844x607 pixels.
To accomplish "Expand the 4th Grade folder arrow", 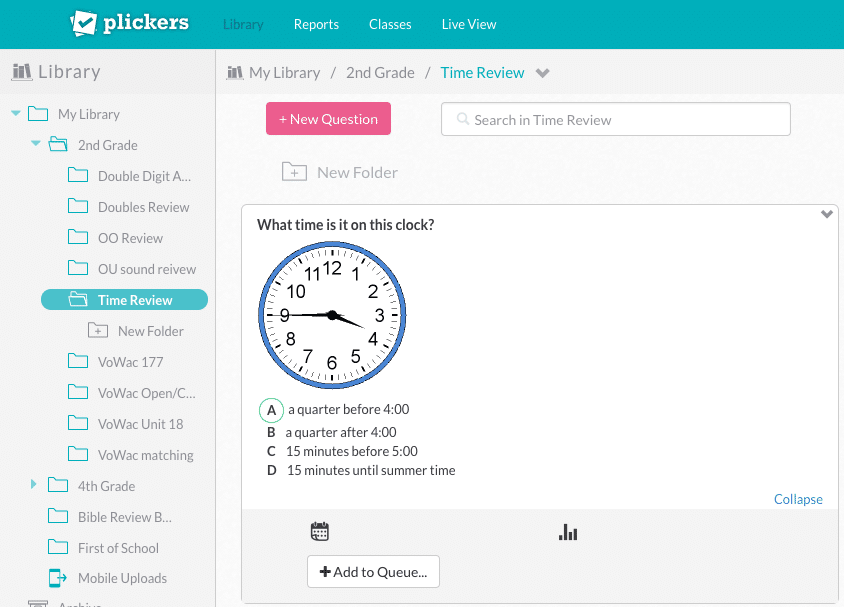I will (33, 484).
